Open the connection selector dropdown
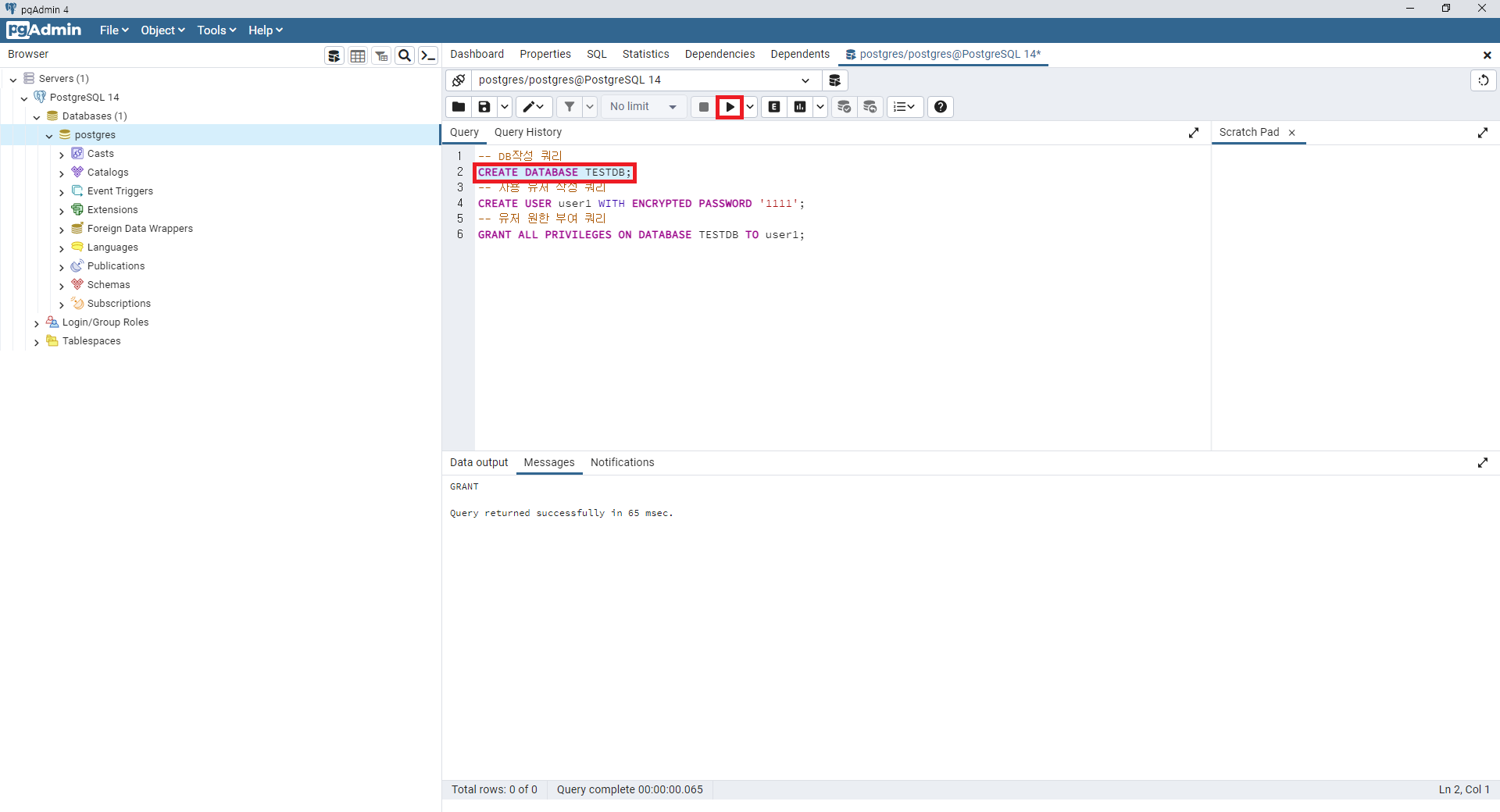 click(646, 80)
